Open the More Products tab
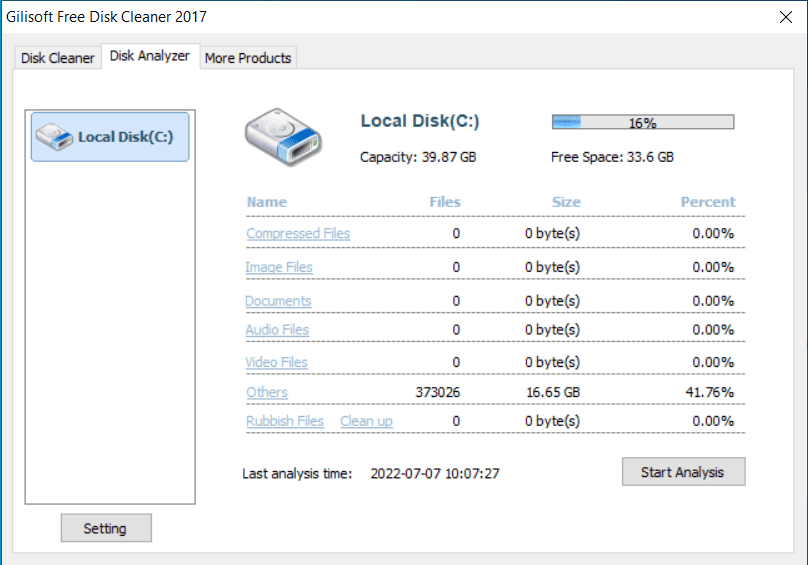This screenshot has width=808, height=565. (x=248, y=58)
